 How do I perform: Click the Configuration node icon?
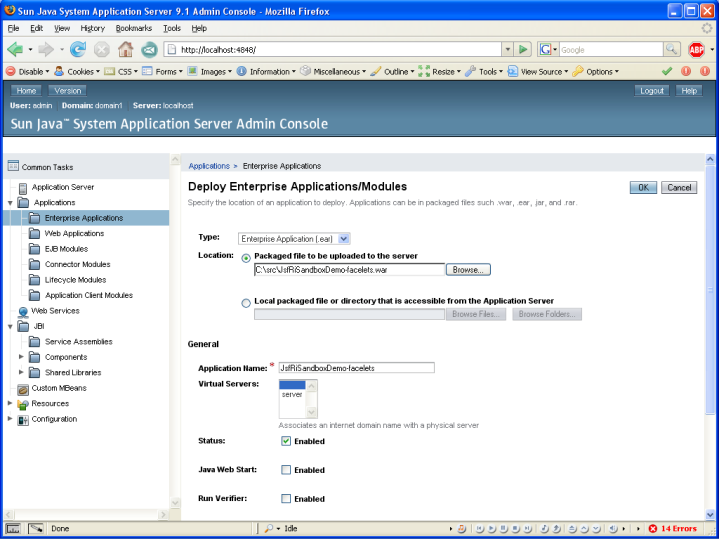(x=23, y=420)
